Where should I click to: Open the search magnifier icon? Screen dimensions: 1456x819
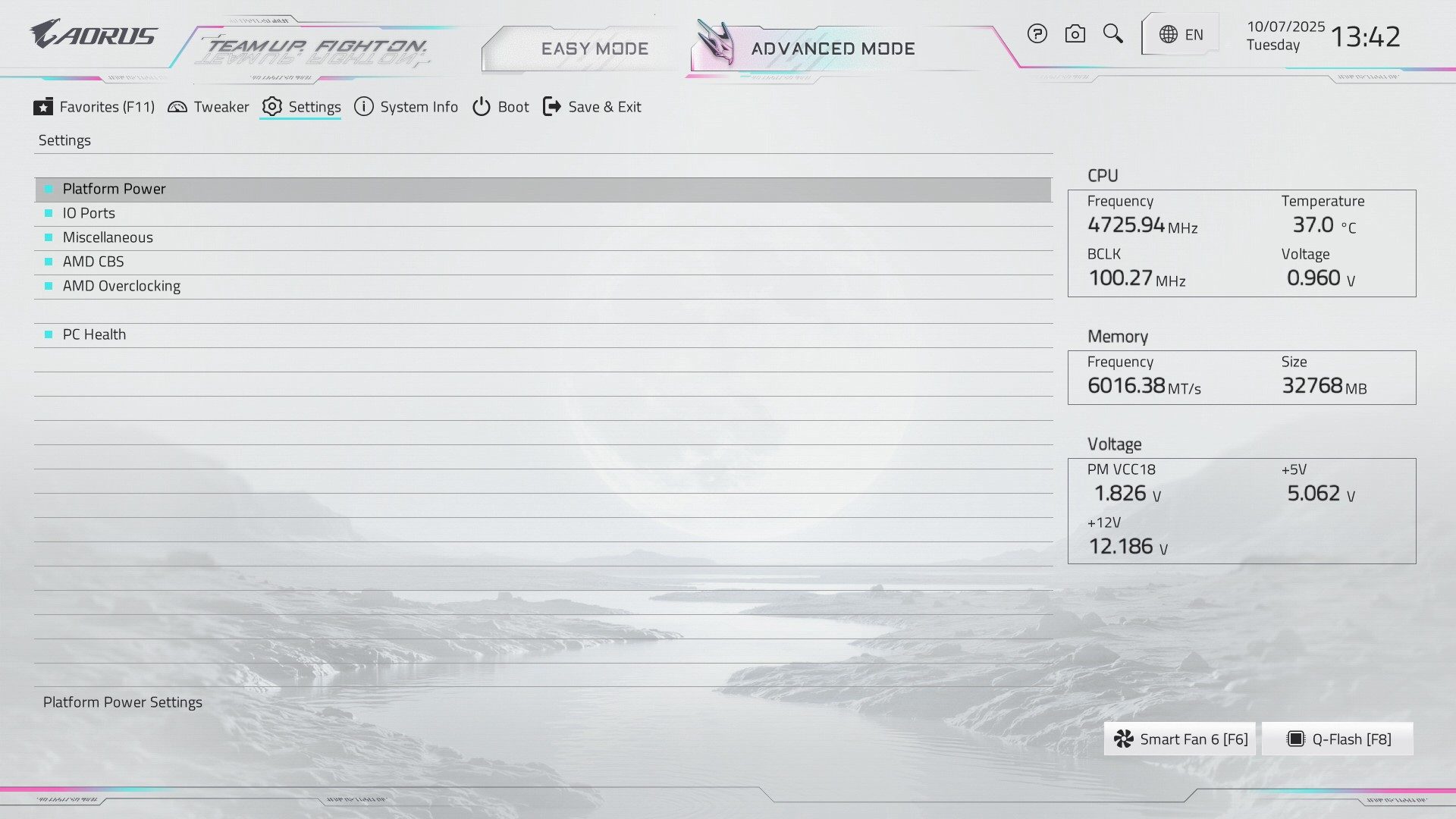point(1112,33)
